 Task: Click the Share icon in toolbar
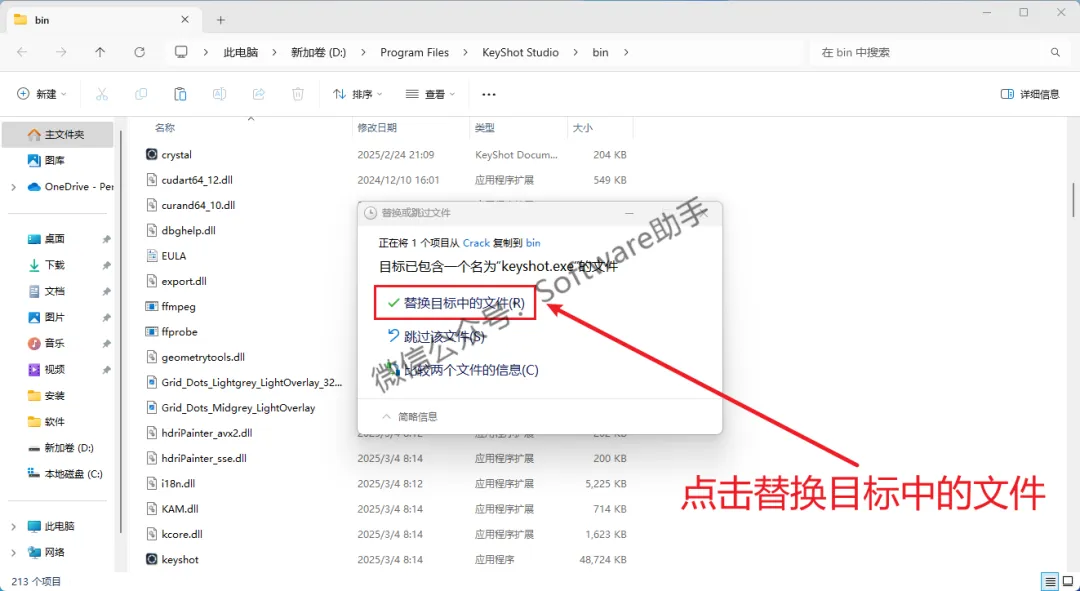[x=259, y=94]
